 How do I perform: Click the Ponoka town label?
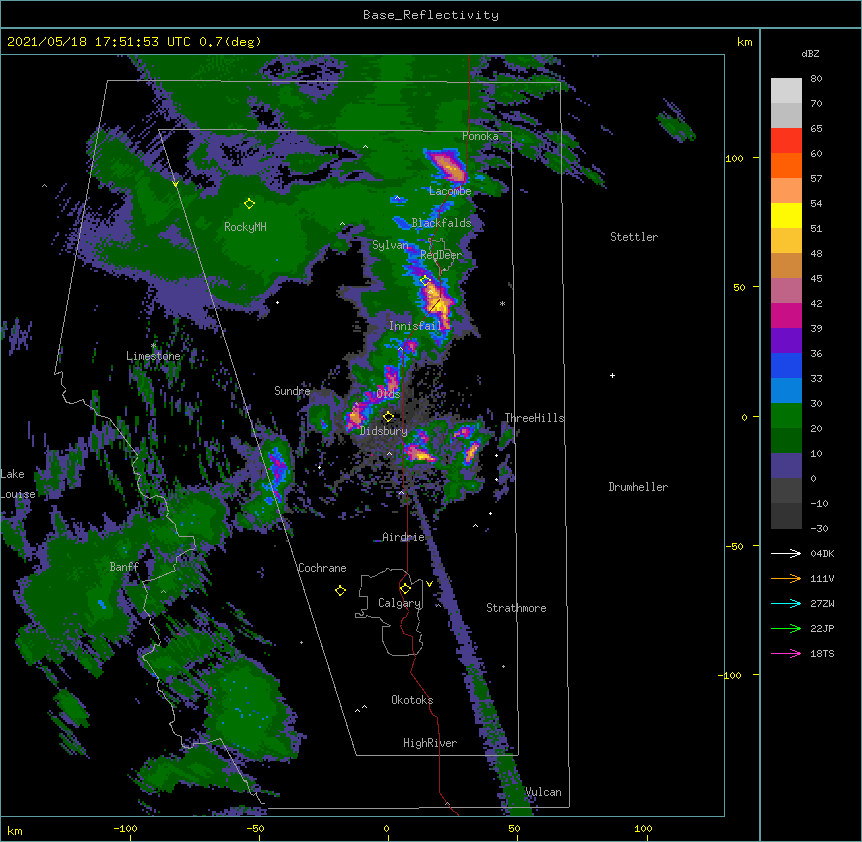[x=480, y=136]
